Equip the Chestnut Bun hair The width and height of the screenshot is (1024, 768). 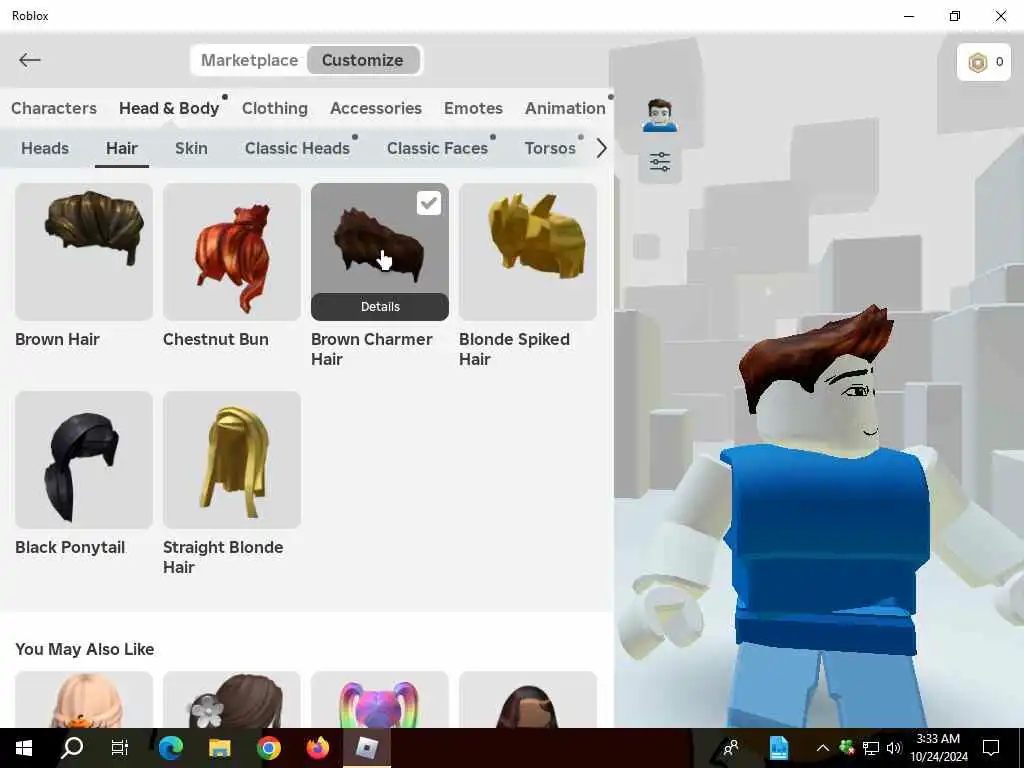point(232,252)
